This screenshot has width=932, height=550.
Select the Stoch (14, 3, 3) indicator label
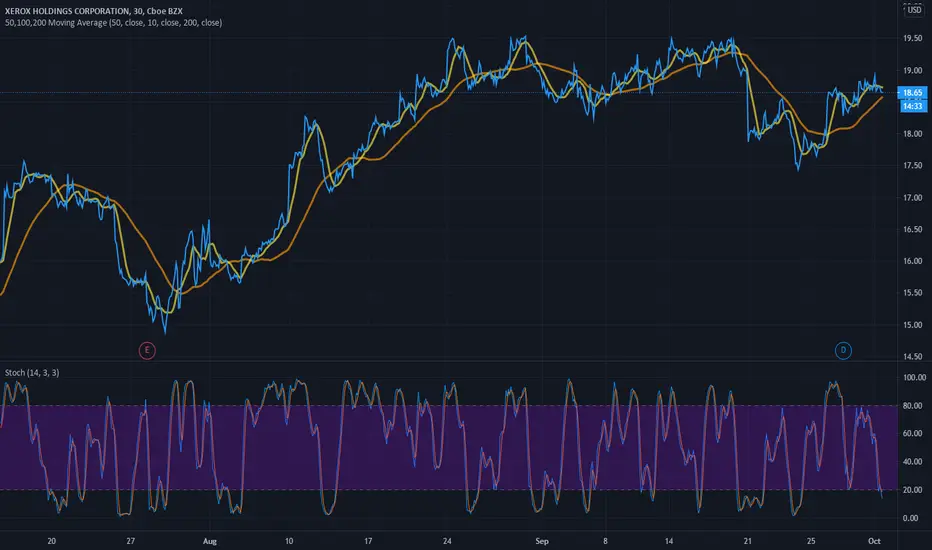(x=32, y=373)
